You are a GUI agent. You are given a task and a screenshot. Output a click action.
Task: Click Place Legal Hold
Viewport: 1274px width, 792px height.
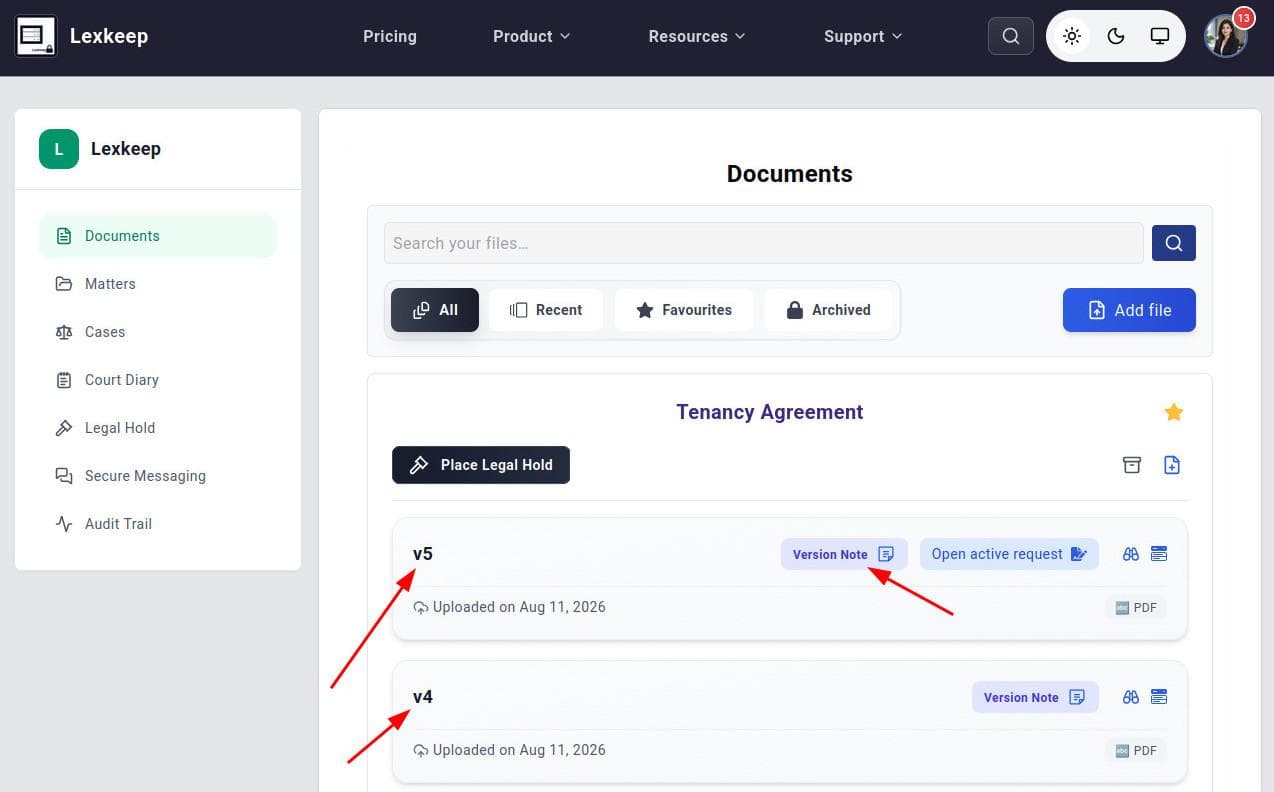coord(481,465)
